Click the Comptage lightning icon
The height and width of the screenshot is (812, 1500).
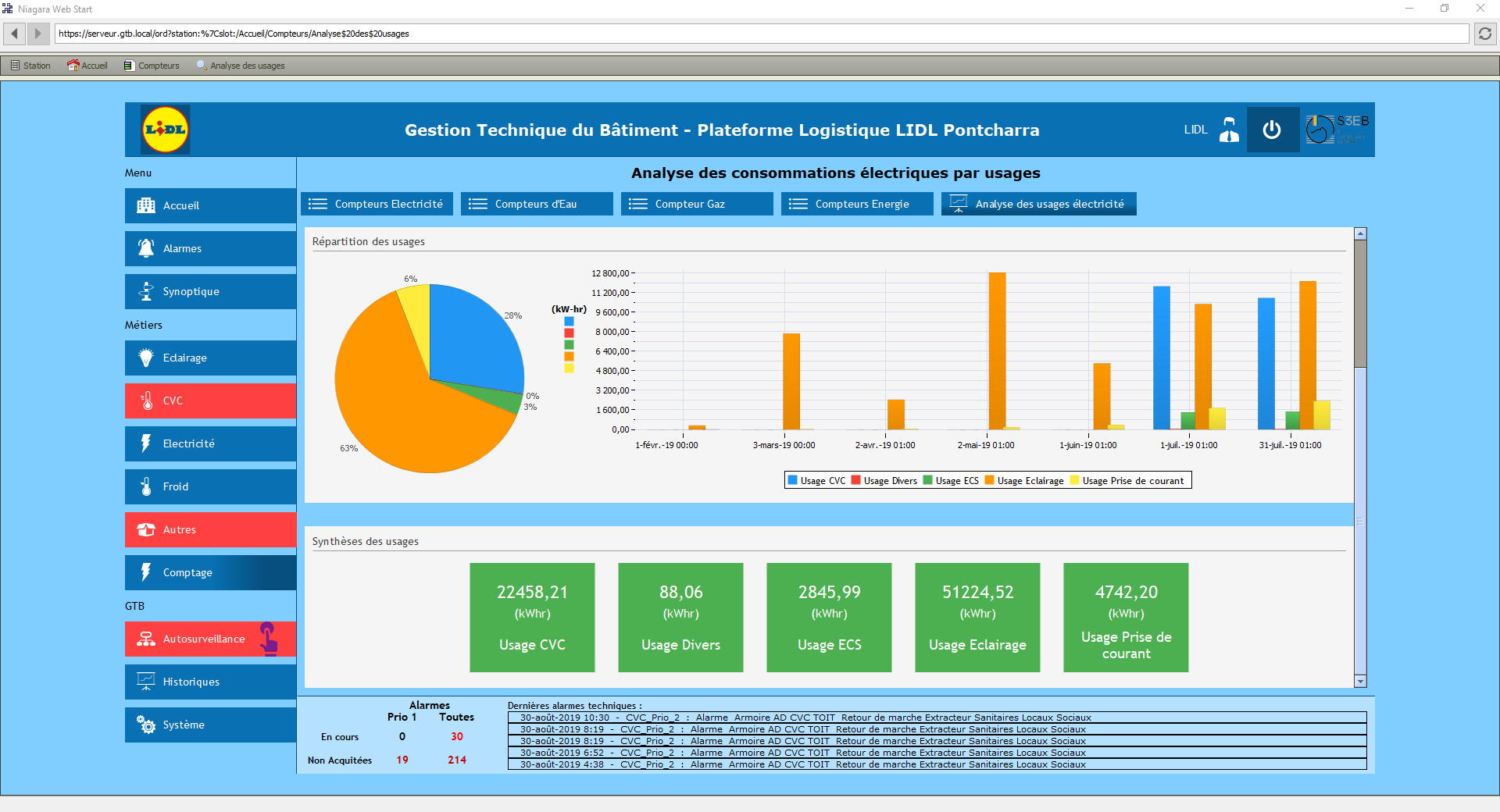[x=146, y=572]
